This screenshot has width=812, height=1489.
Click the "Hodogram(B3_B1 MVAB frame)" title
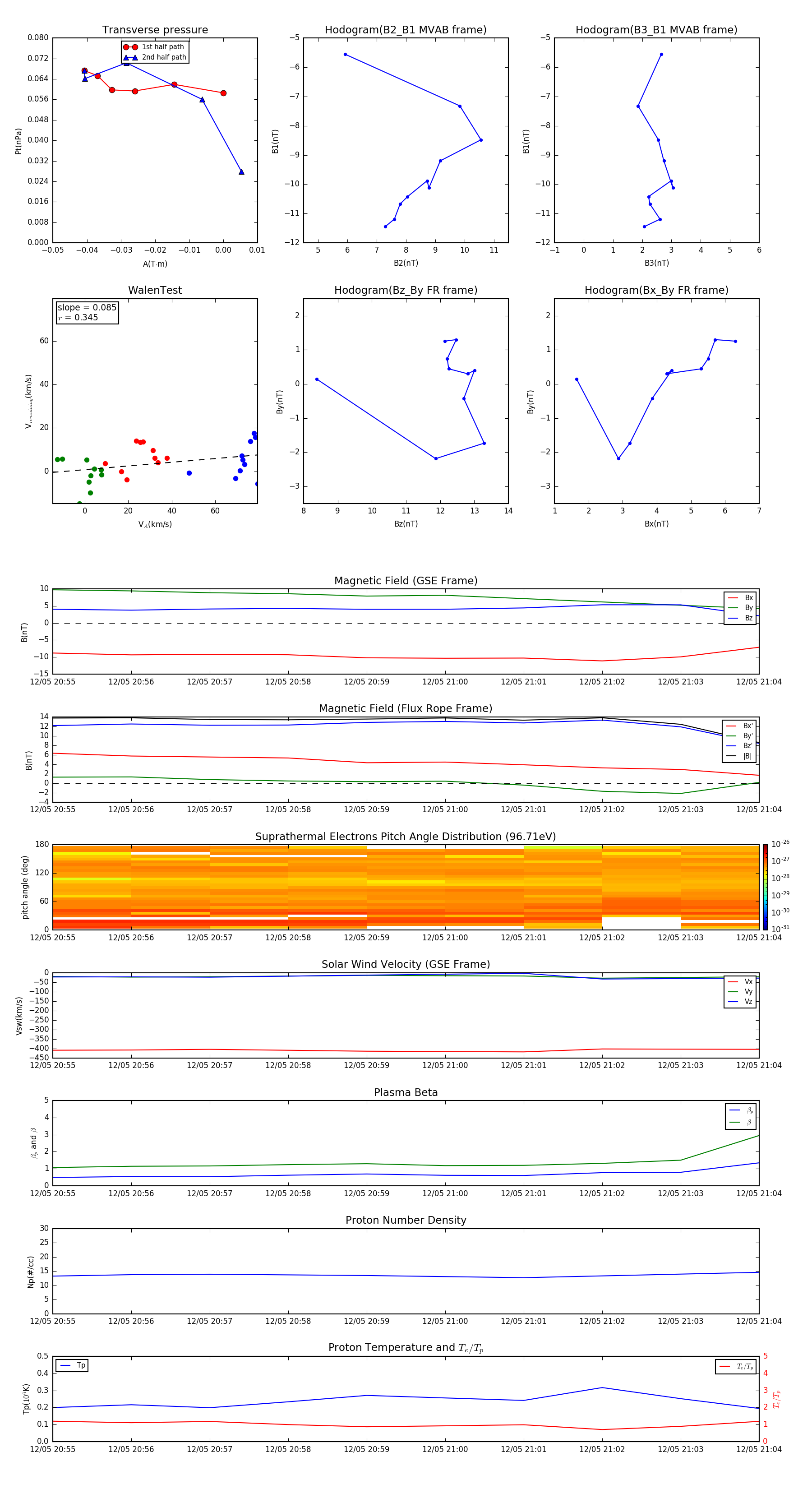[656, 30]
